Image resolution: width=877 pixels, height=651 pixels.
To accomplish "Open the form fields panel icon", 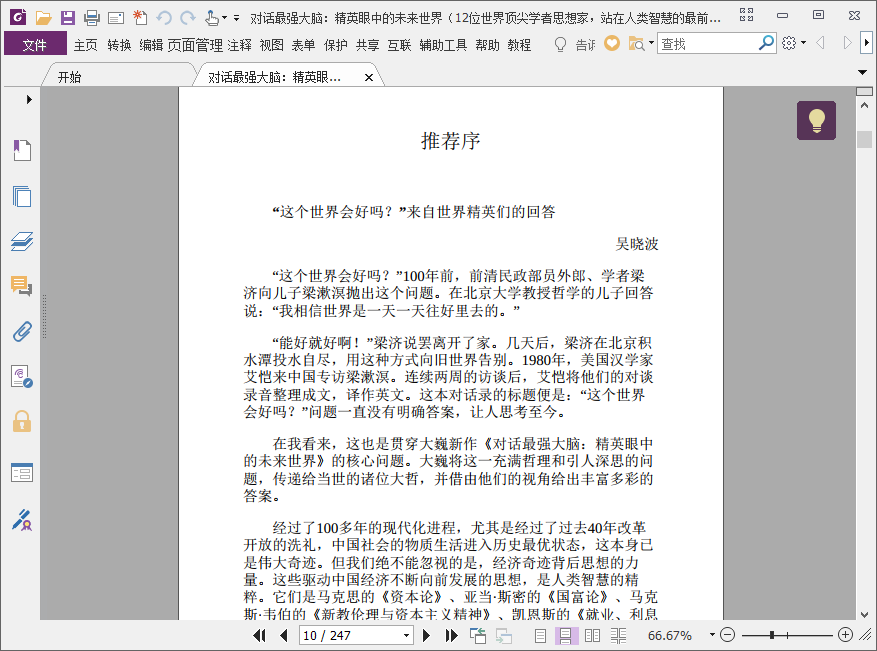I will click(x=22, y=473).
